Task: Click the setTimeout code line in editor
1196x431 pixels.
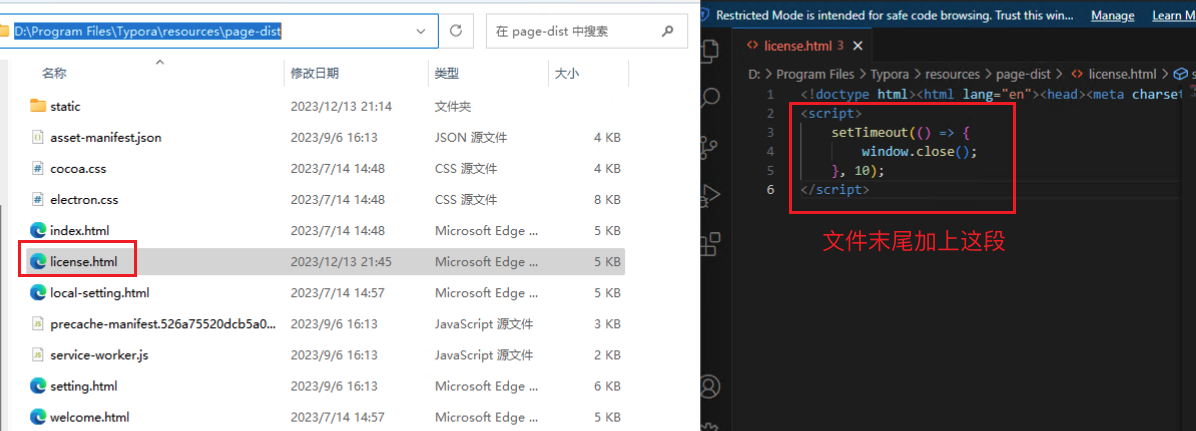Action: (902, 132)
